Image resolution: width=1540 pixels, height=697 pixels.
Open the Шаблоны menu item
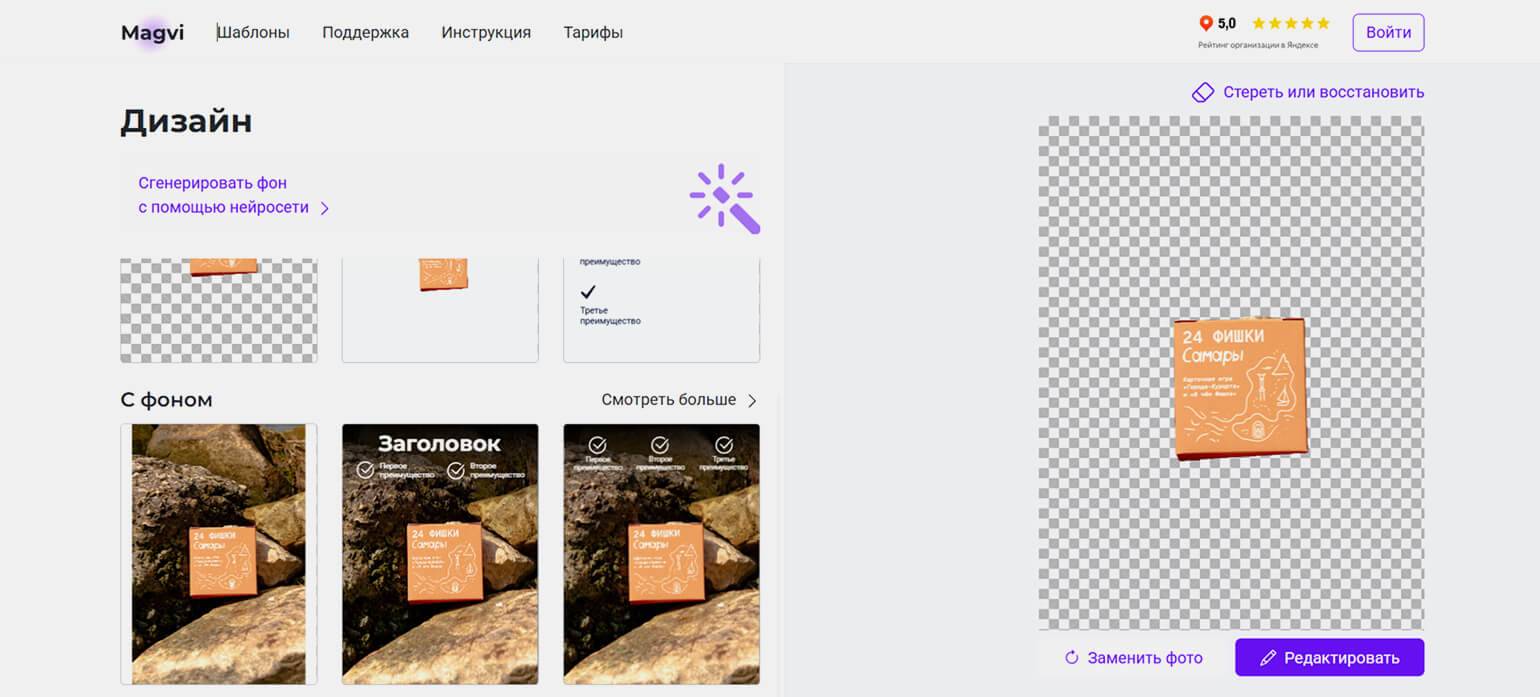click(x=254, y=32)
